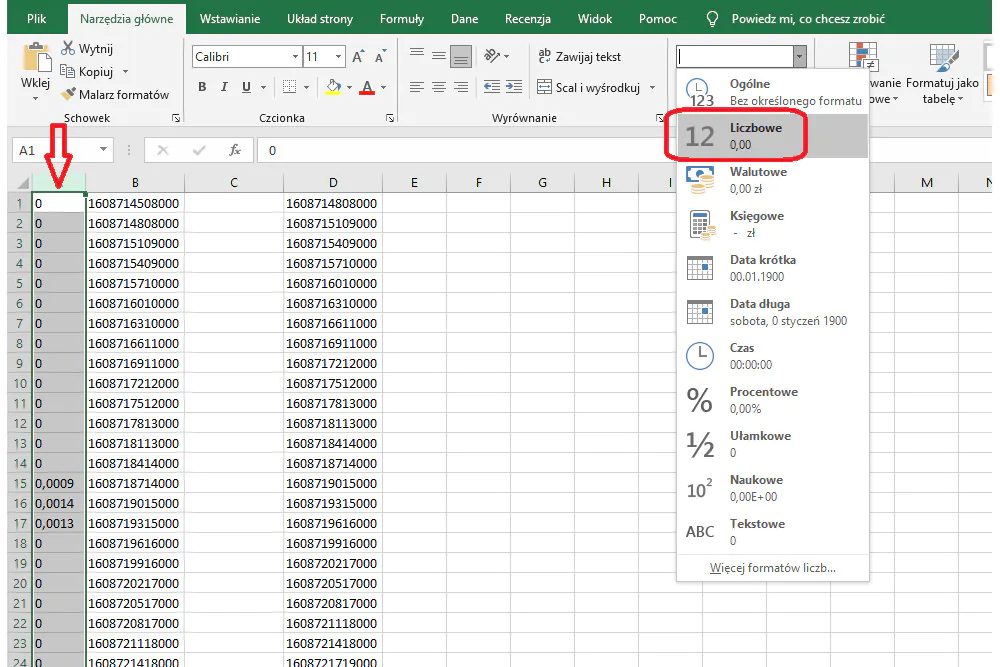Align cell text to the left
Viewport: 1000px width, 667px height.
coord(417,87)
